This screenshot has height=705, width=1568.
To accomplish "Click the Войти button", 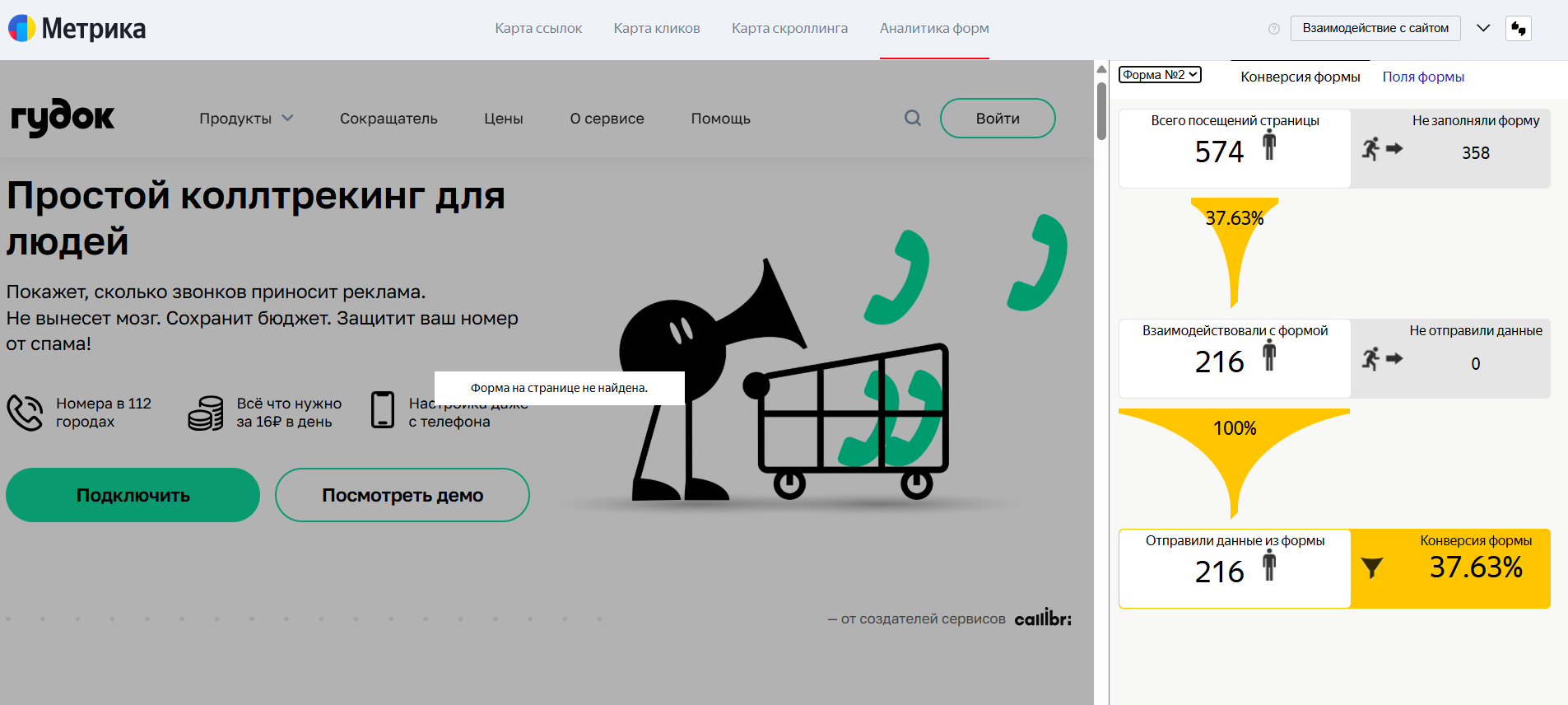I will [997, 119].
